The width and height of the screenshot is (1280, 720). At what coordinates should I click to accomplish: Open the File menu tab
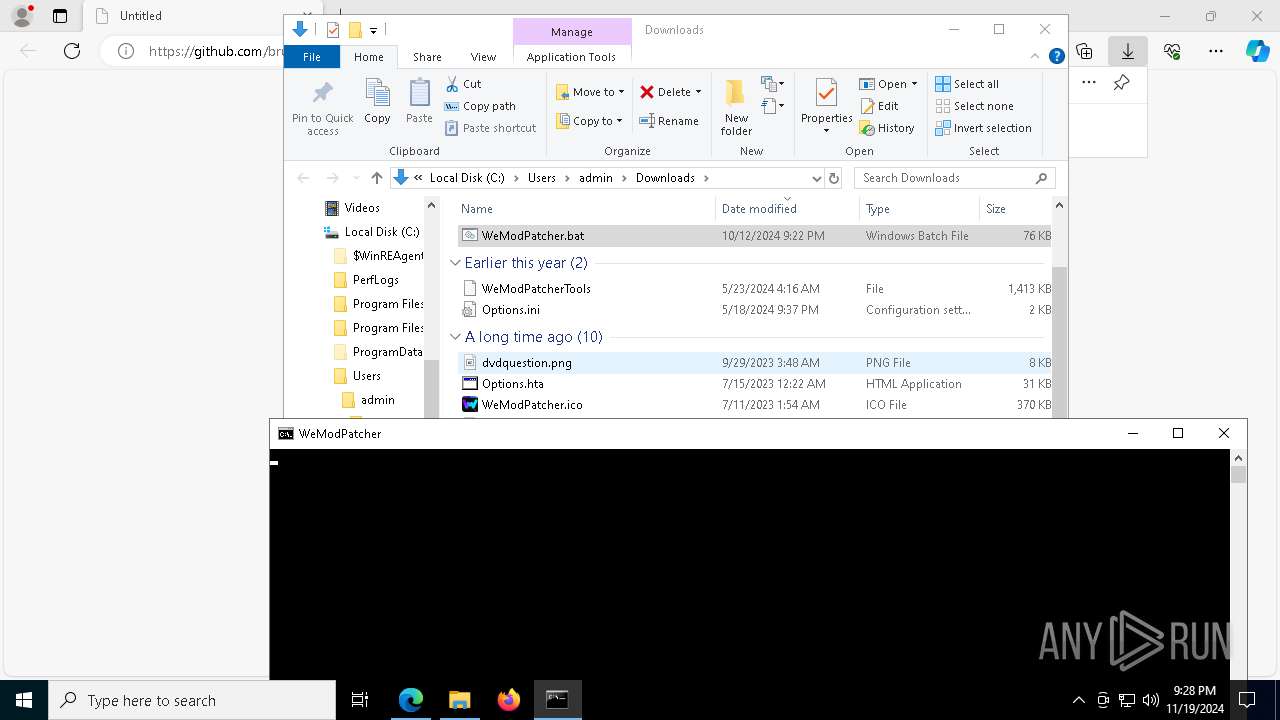pyautogui.click(x=312, y=57)
